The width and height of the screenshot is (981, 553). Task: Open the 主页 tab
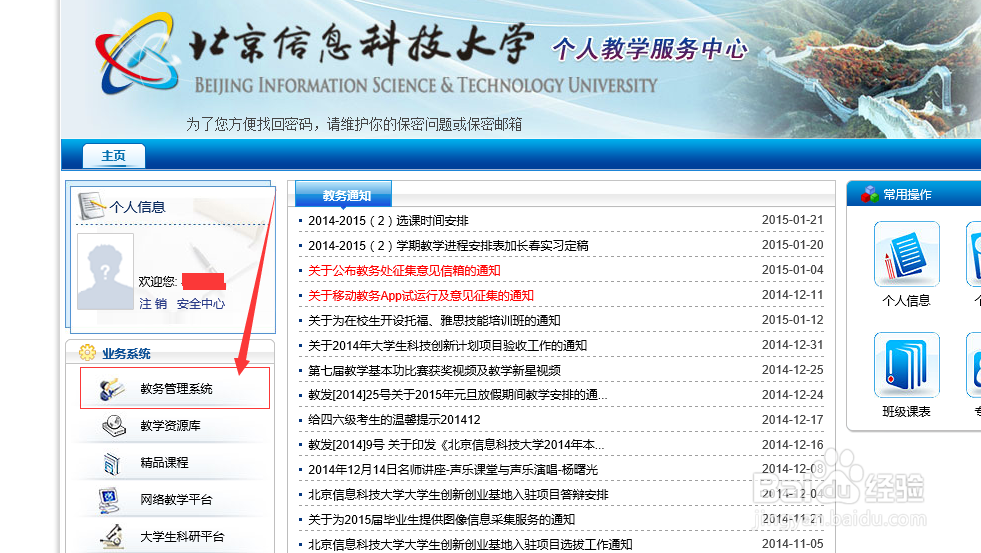coord(114,156)
